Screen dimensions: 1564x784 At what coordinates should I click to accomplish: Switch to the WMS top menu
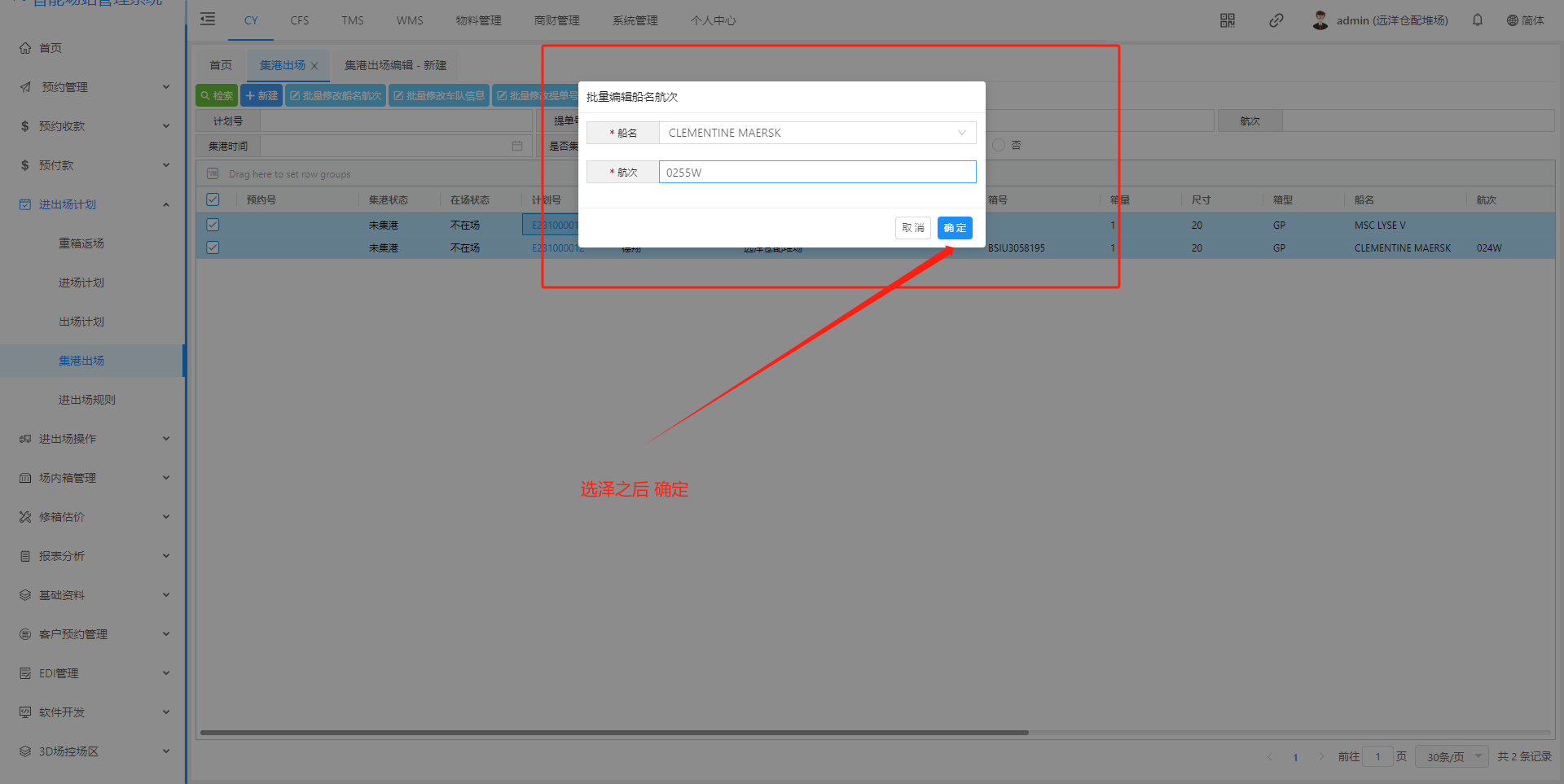[410, 20]
